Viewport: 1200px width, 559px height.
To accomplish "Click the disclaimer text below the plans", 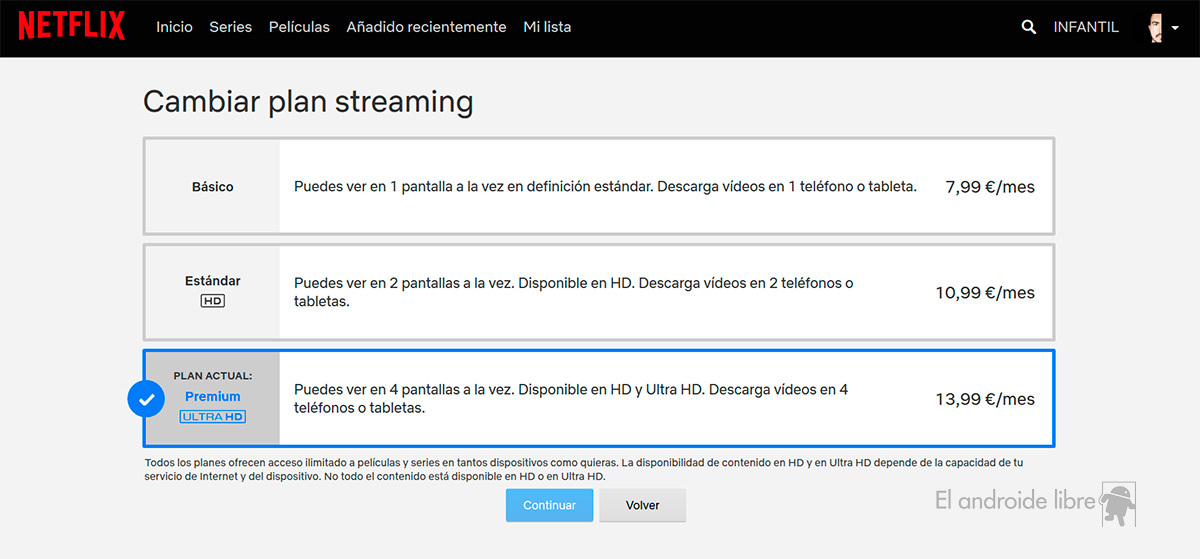I will click(x=584, y=469).
